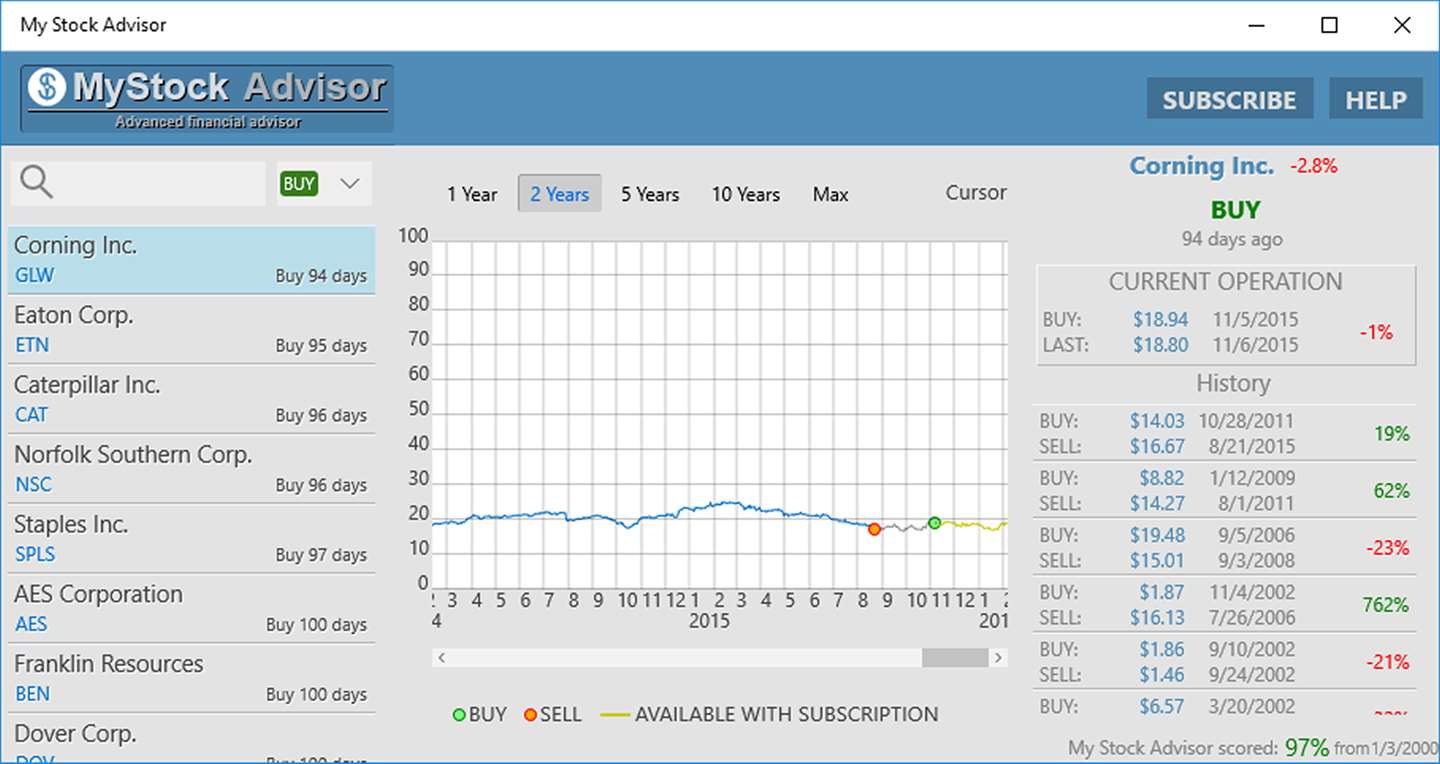Choose Dover Corp. from the list
This screenshot has width=1440, height=764.
click(191, 740)
